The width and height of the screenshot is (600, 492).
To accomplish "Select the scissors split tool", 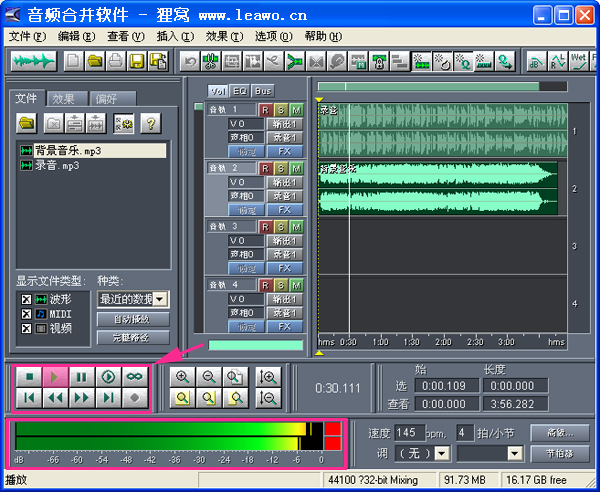I will pyautogui.click(x=211, y=61).
